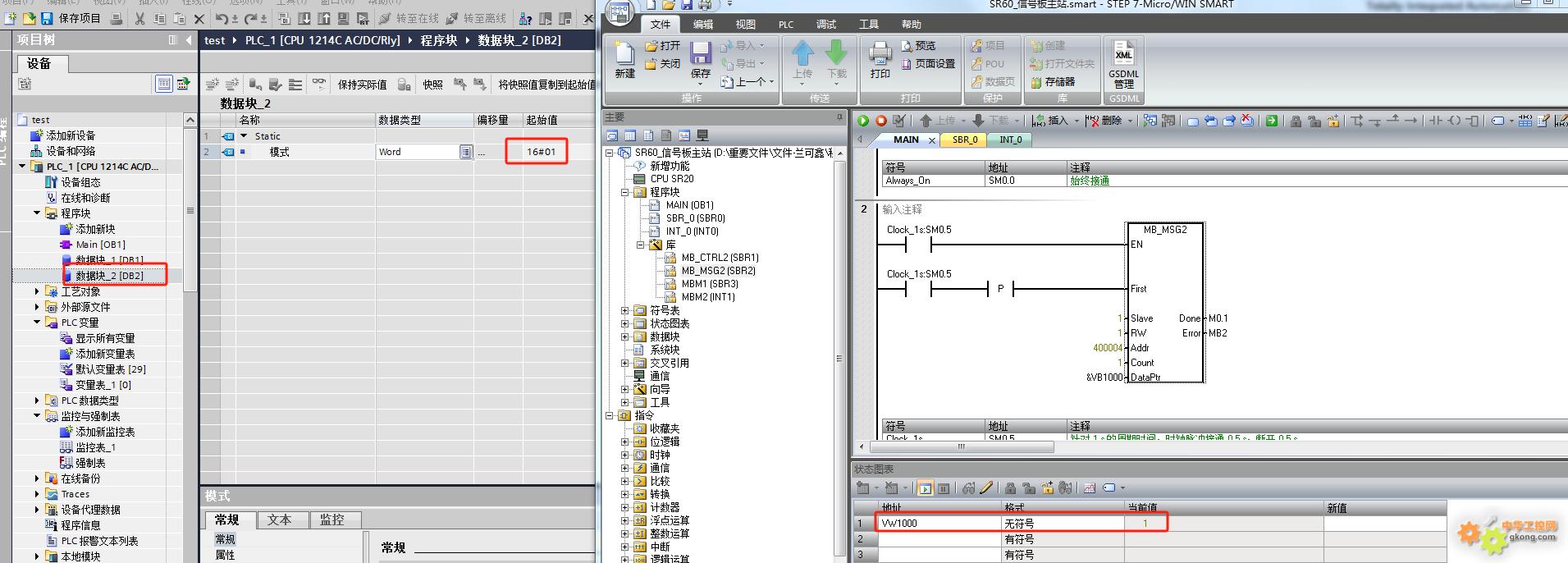
Task: Click the save project icon in TIA Portal
Action: tap(48, 17)
